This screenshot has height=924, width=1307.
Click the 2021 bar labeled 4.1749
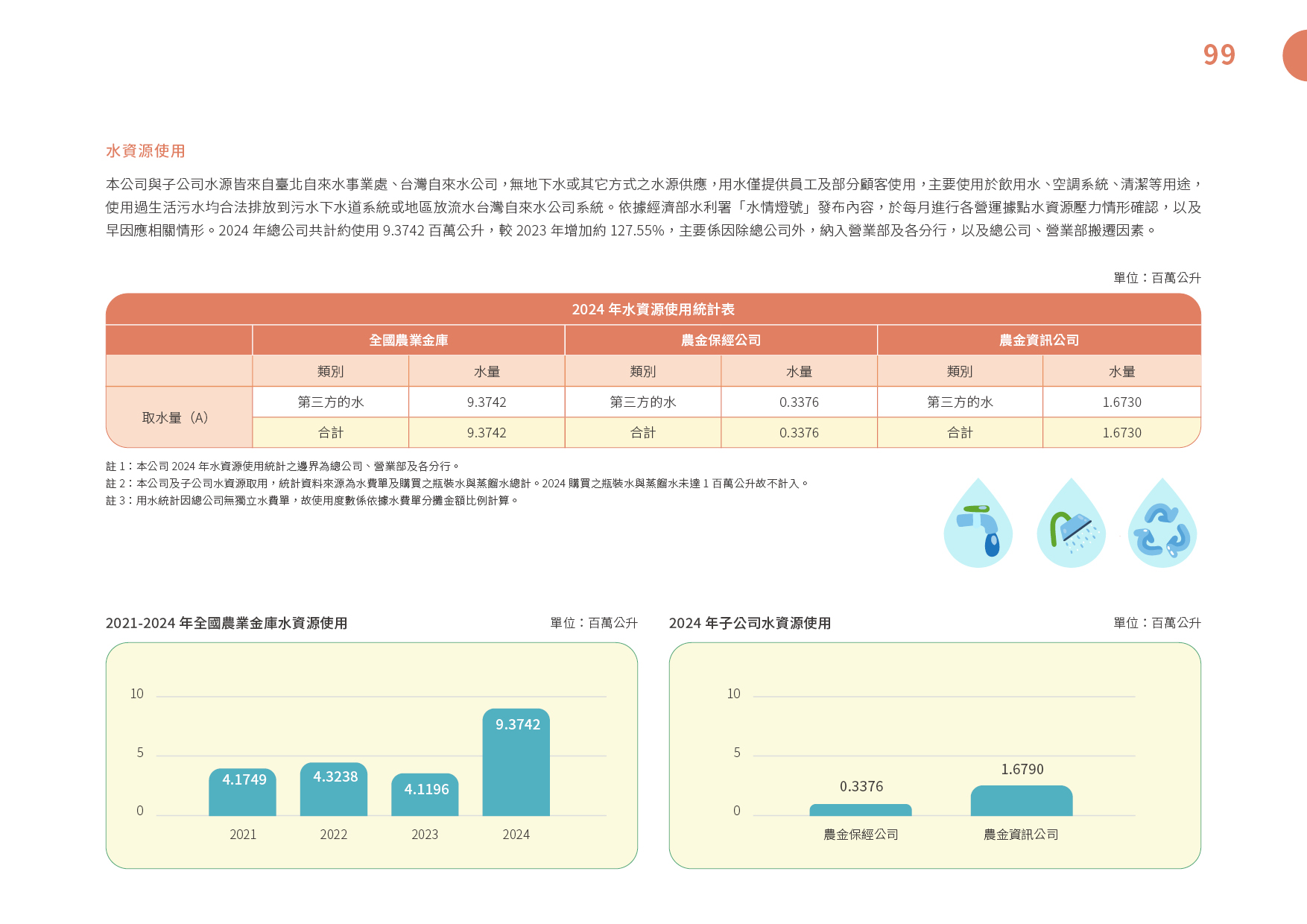coord(242,792)
